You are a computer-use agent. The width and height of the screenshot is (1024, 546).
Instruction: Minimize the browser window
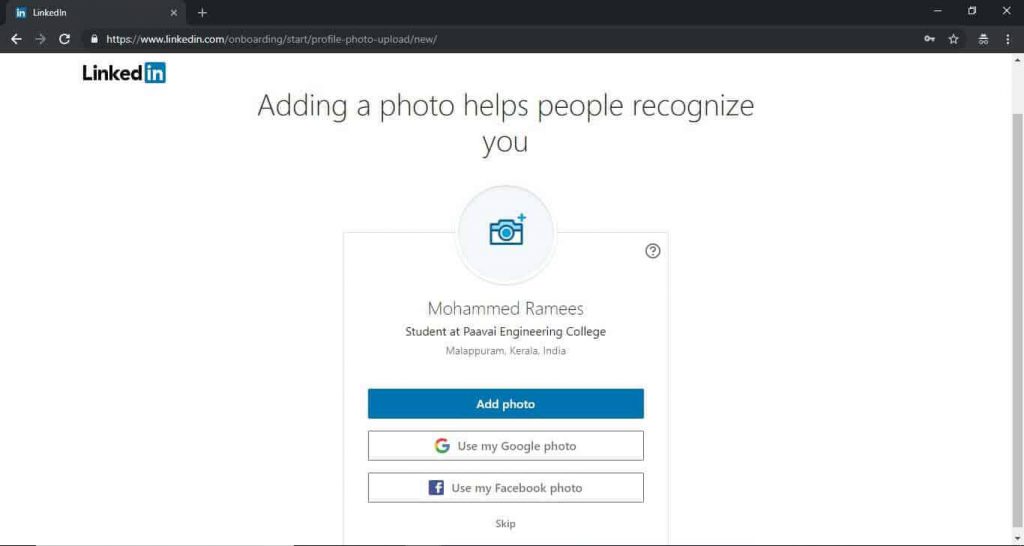[x=937, y=11]
